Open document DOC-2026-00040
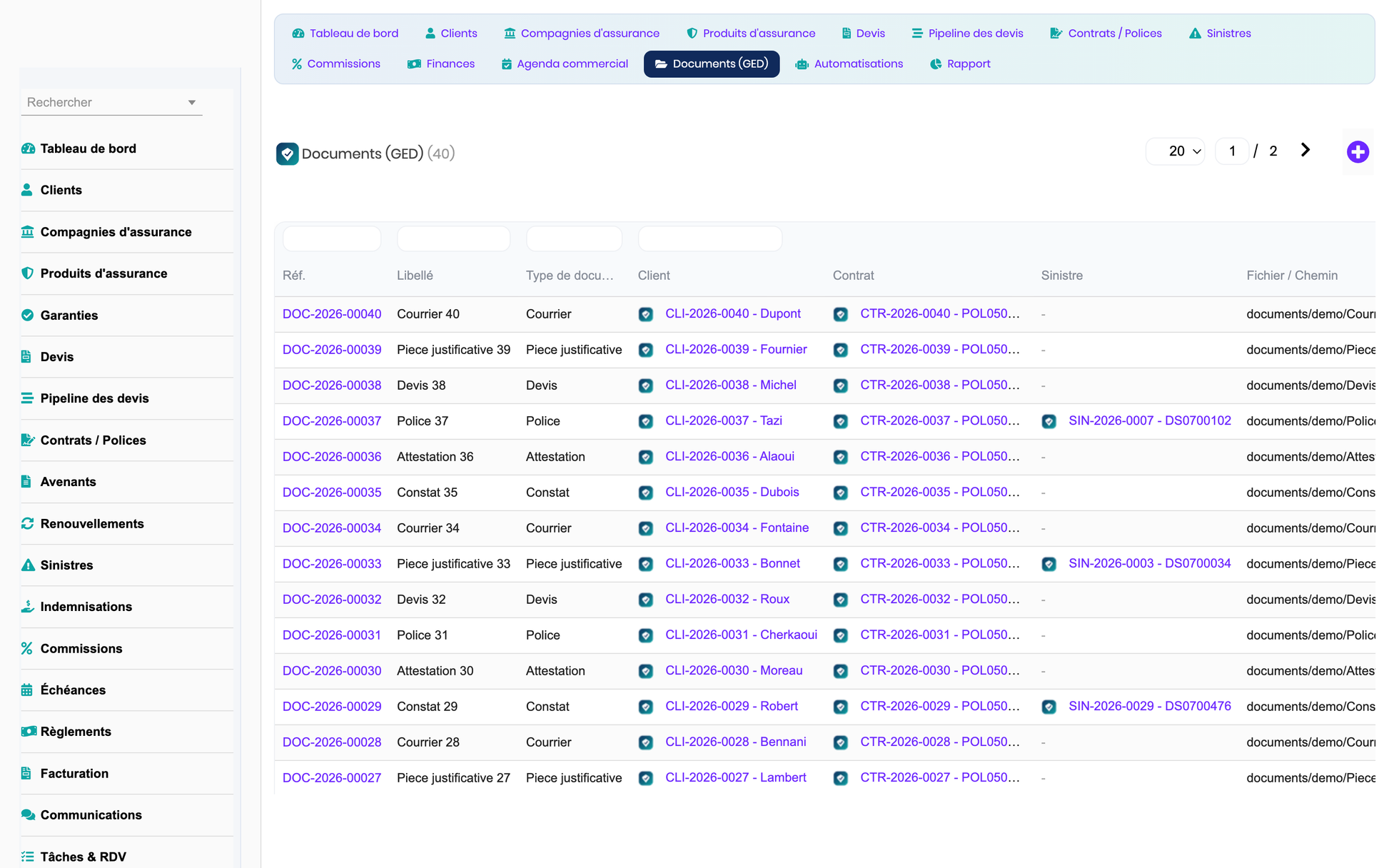Screen dimensions: 1389x868 tap(332, 314)
